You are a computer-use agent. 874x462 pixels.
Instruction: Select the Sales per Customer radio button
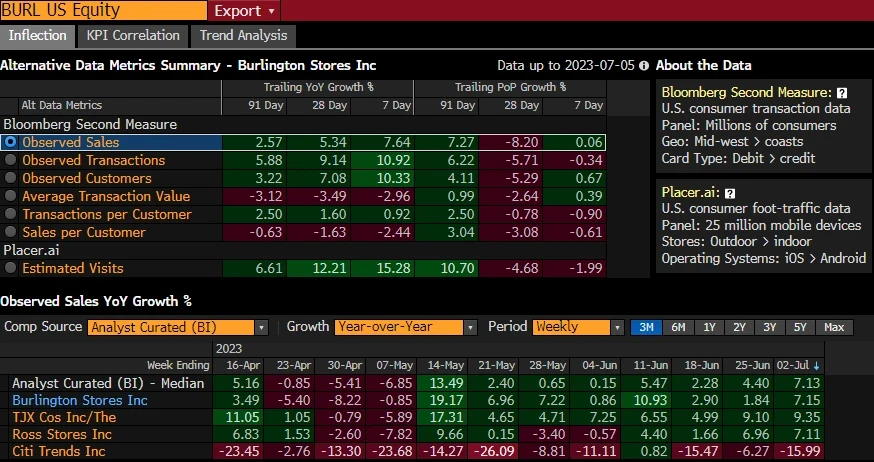click(10, 233)
